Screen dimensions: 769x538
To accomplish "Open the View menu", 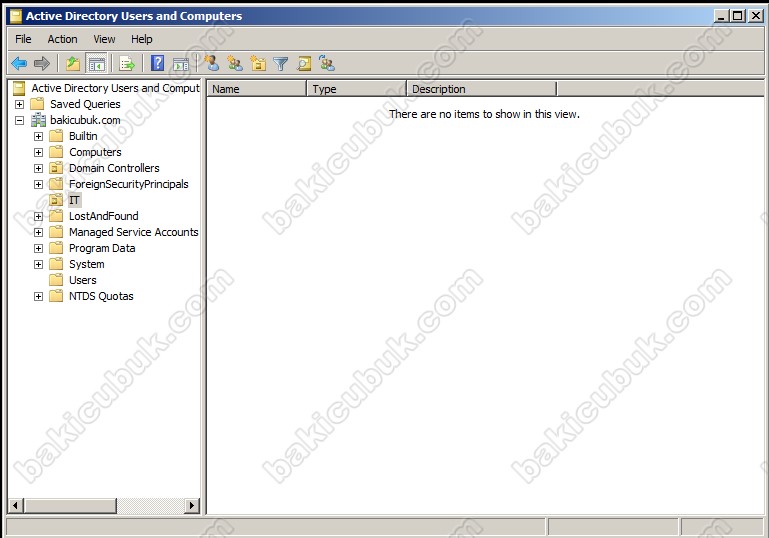I will click(104, 39).
